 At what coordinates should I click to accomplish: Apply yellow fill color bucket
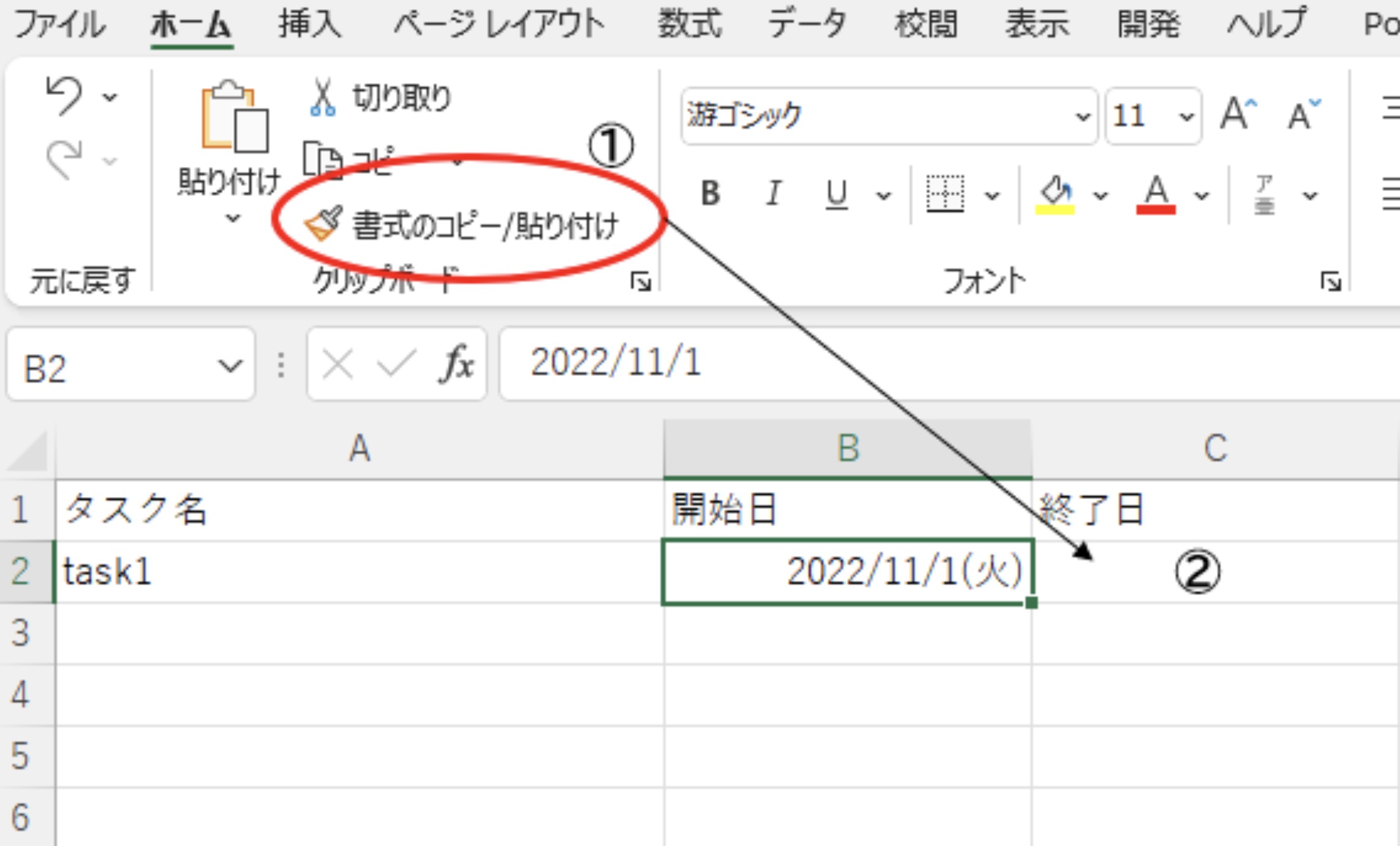(x=1055, y=195)
